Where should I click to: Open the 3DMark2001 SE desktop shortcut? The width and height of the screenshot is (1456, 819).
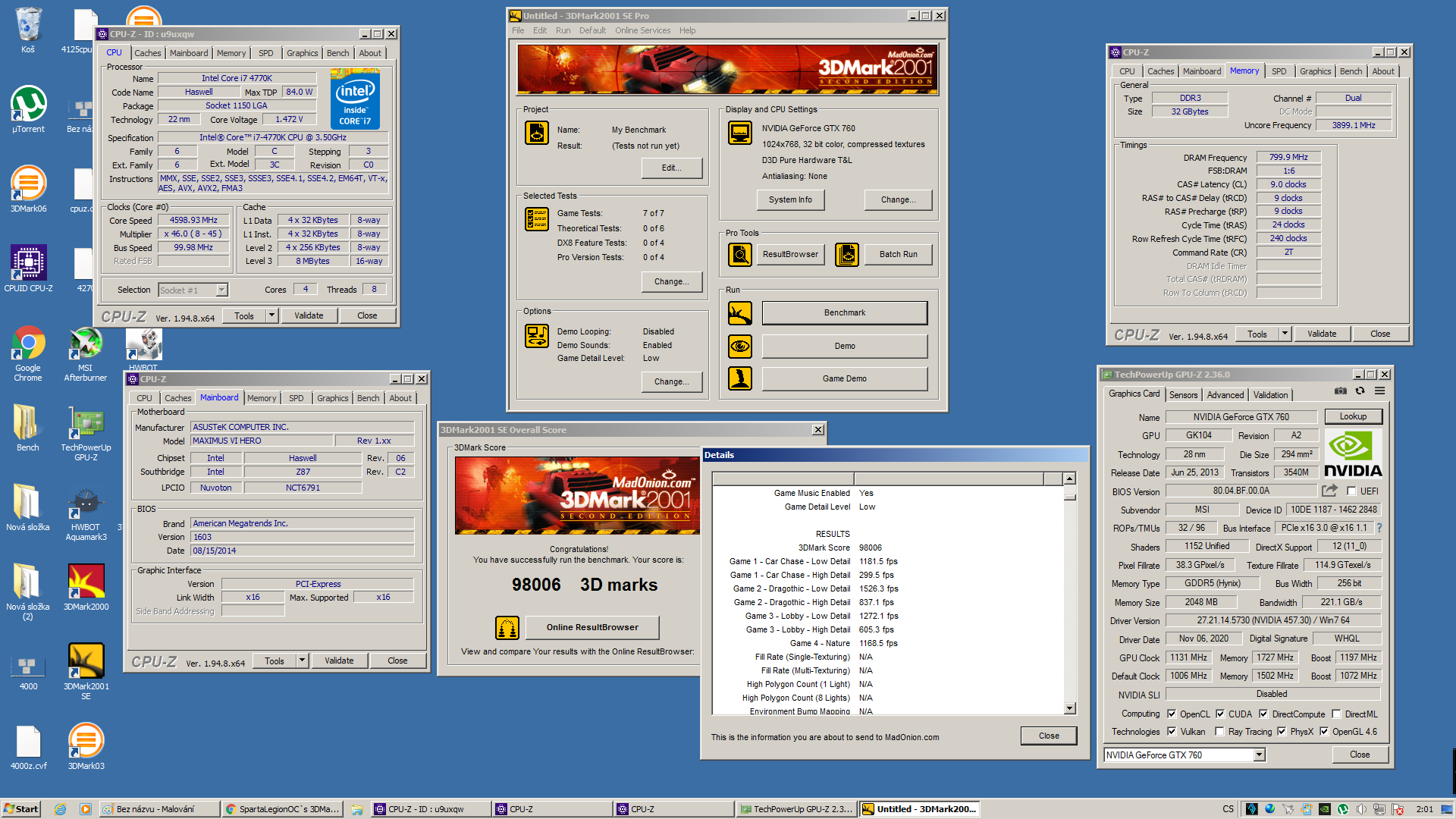point(86,671)
